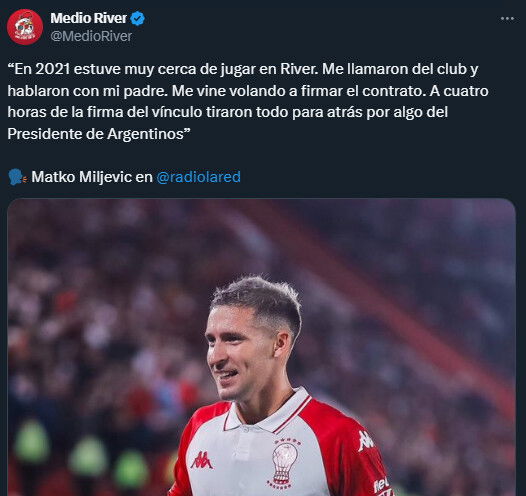Viewport: 526px width, 496px height.
Task: Click the Medio River display name
Action: click(x=89, y=18)
